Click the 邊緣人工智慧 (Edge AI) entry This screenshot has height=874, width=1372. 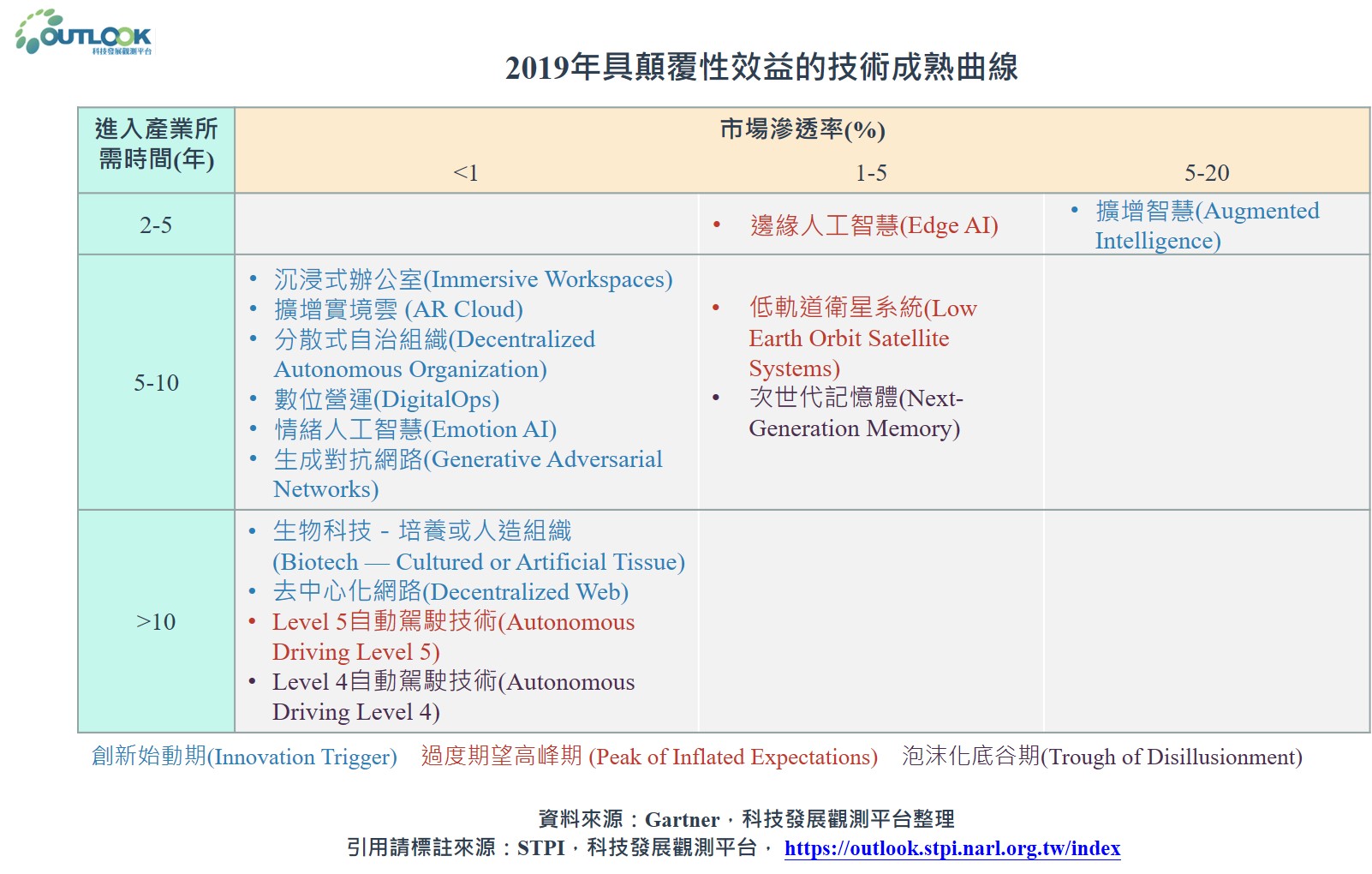coord(874,225)
